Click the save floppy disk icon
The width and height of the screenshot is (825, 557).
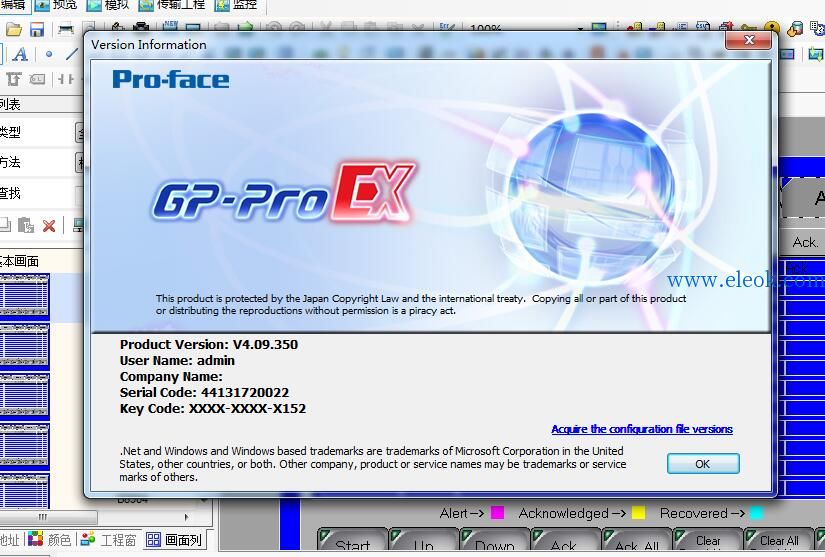click(x=37, y=29)
